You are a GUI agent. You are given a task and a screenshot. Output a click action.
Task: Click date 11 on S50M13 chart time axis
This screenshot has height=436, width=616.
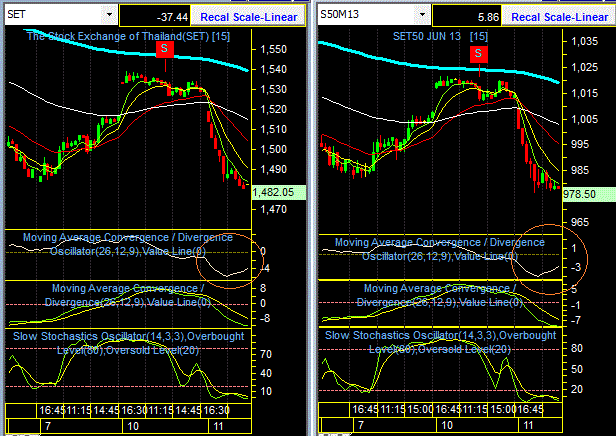coord(528,425)
